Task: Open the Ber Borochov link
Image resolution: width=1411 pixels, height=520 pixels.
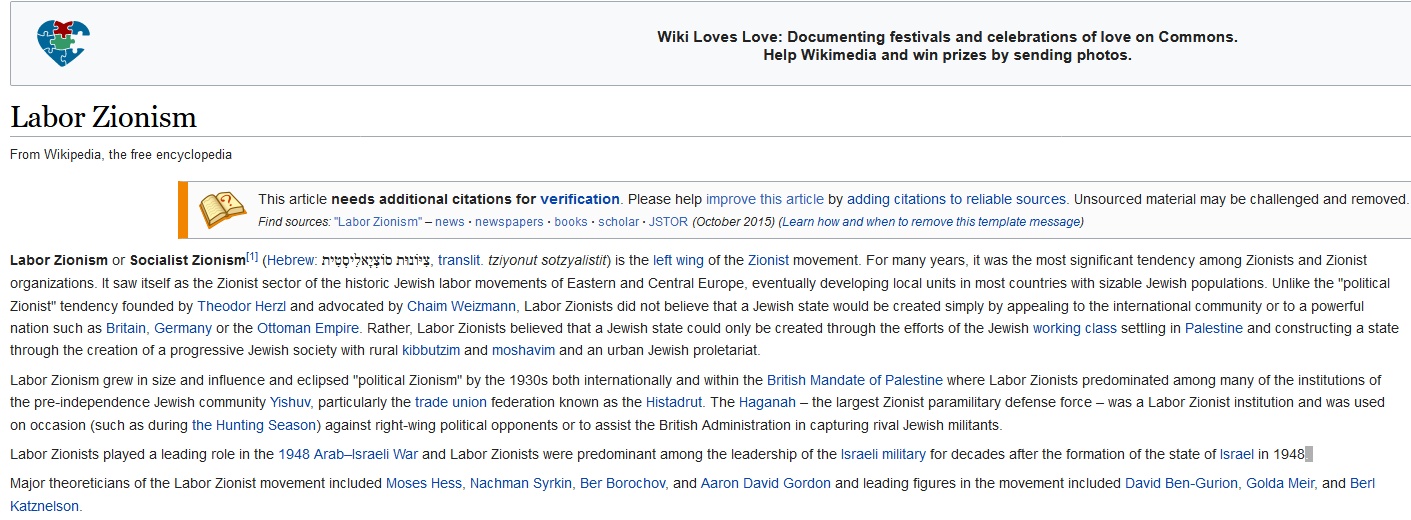Action: 624,483
